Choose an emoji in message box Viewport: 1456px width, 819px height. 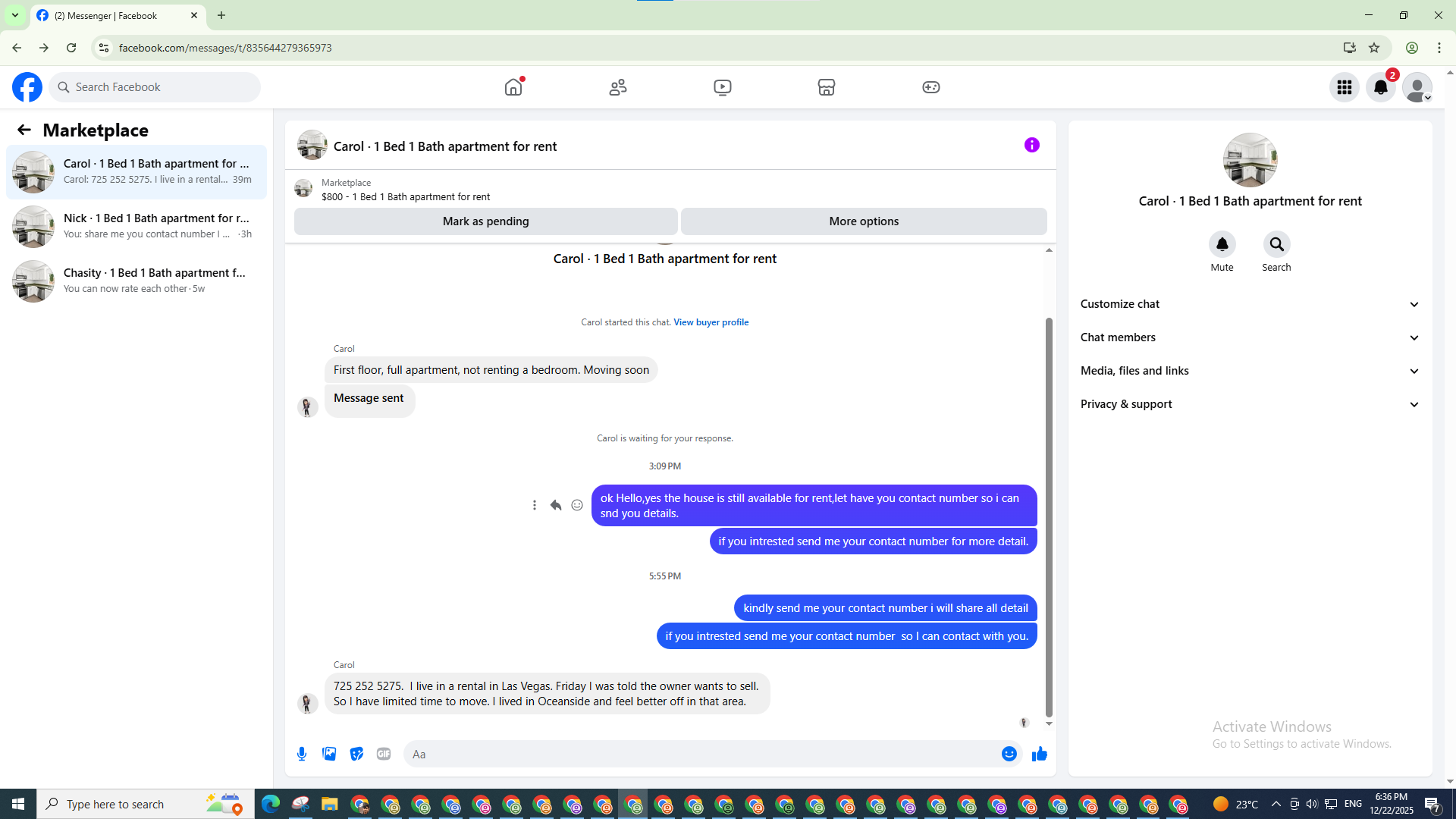[x=1009, y=754]
